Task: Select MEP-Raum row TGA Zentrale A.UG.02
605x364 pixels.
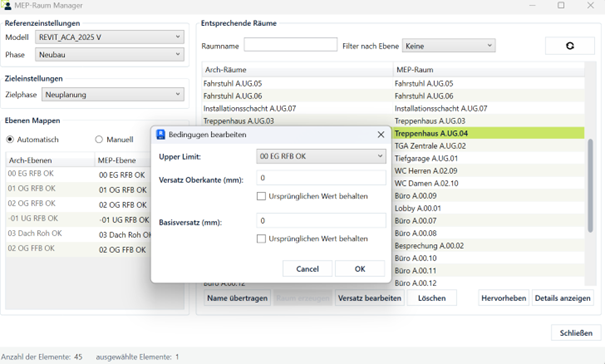Action: (x=488, y=146)
